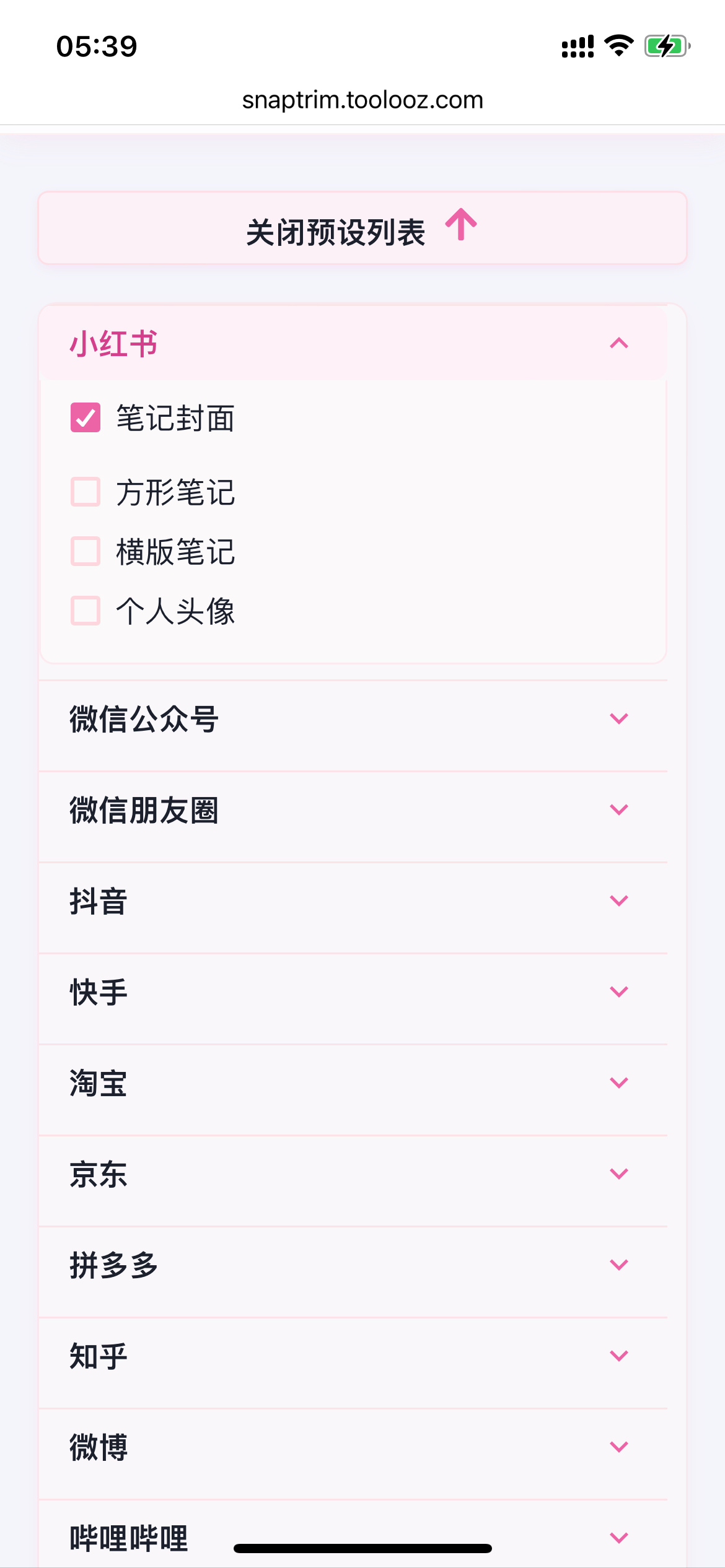Viewport: 725px width, 1568px height.
Task: Tap the battery charging status icon
Action: 667,46
